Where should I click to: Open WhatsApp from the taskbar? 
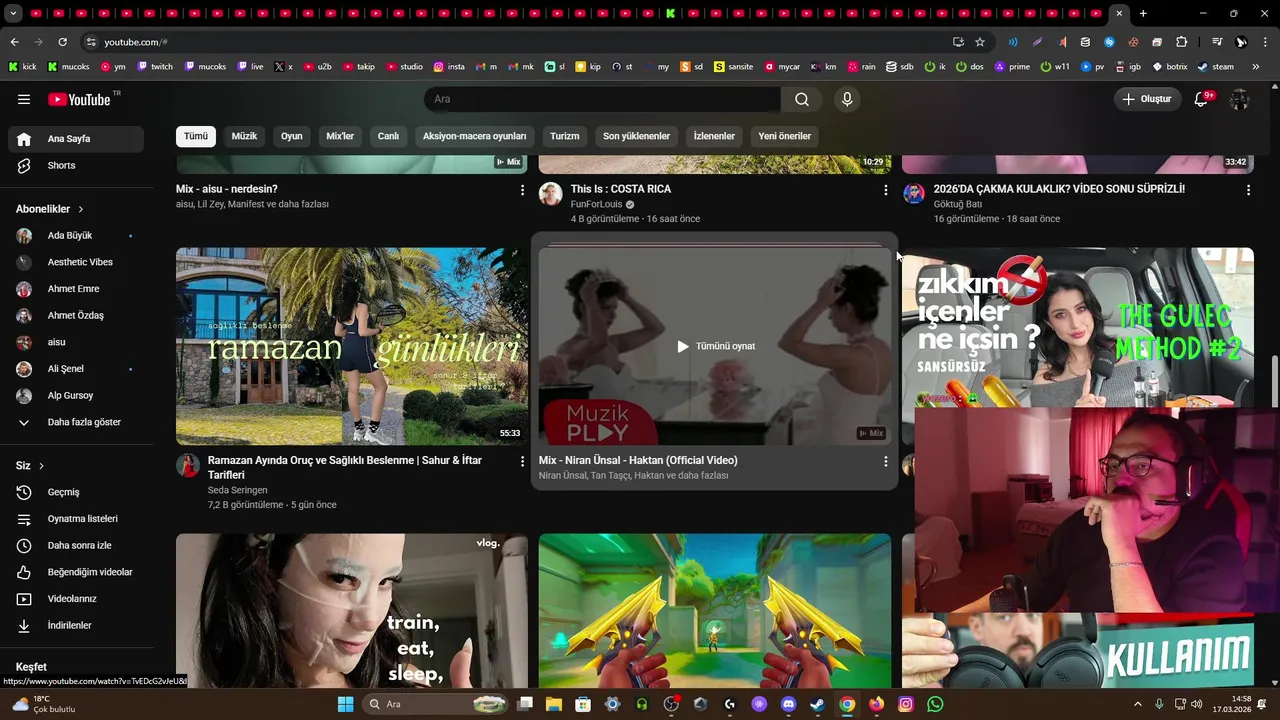coord(935,704)
